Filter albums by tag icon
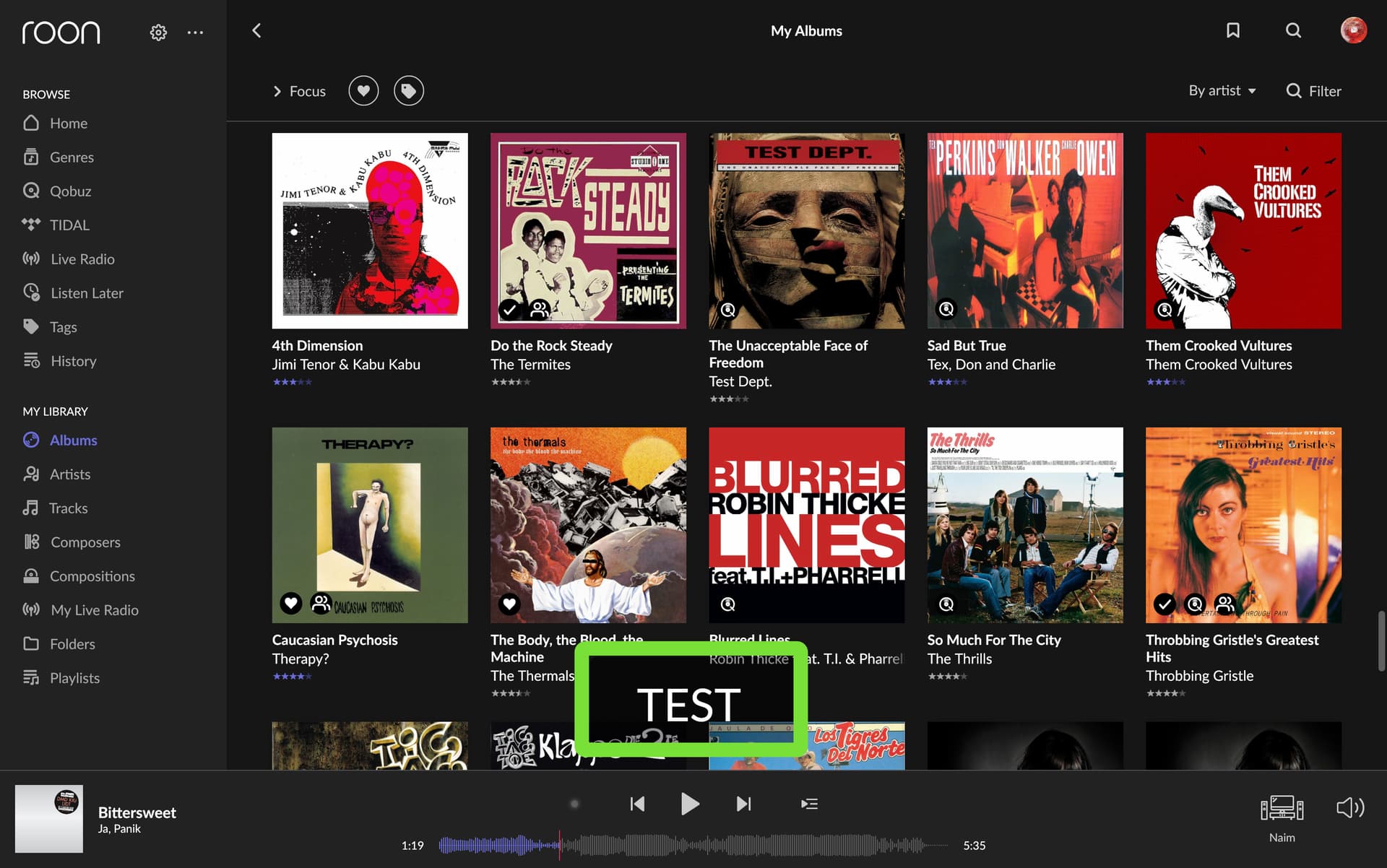 409,91
